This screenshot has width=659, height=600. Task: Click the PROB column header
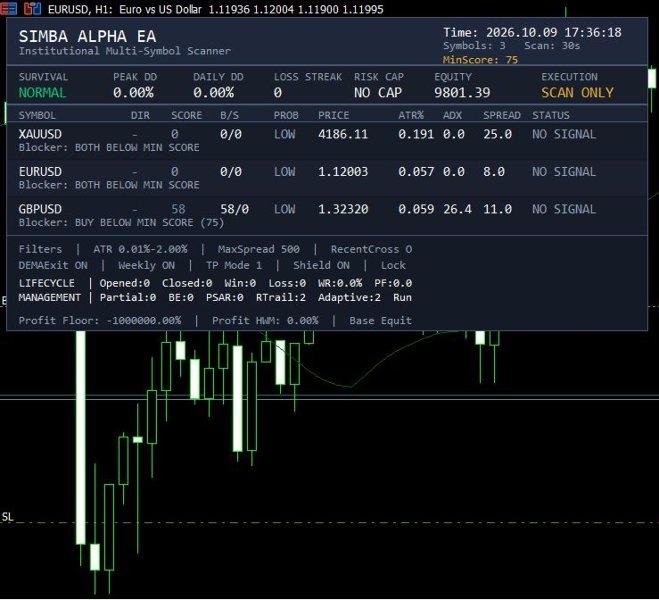point(286,116)
